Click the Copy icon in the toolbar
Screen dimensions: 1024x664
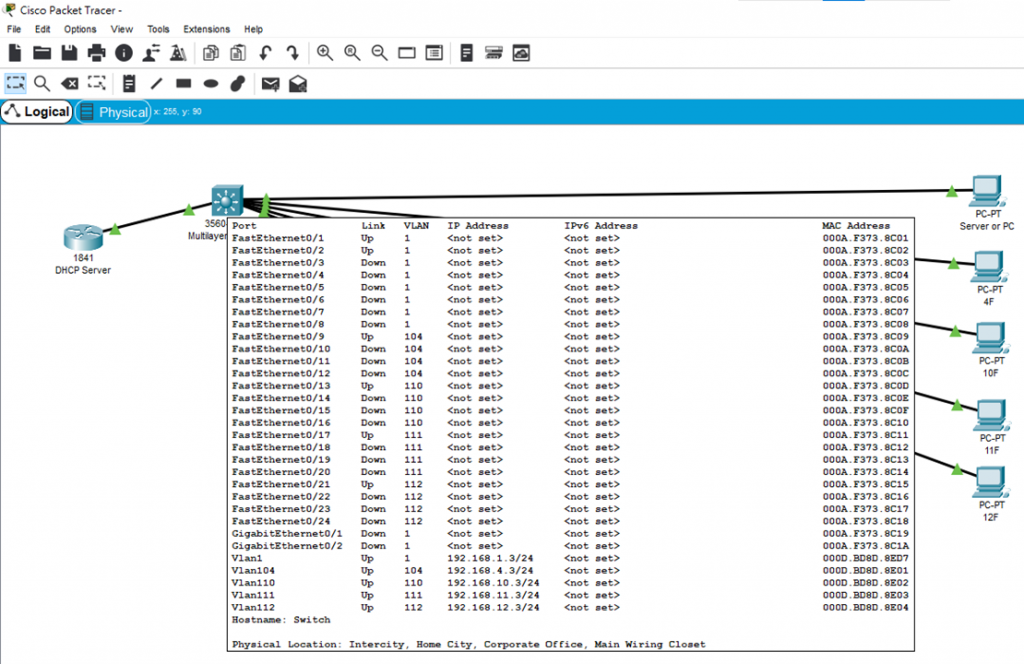(211, 53)
